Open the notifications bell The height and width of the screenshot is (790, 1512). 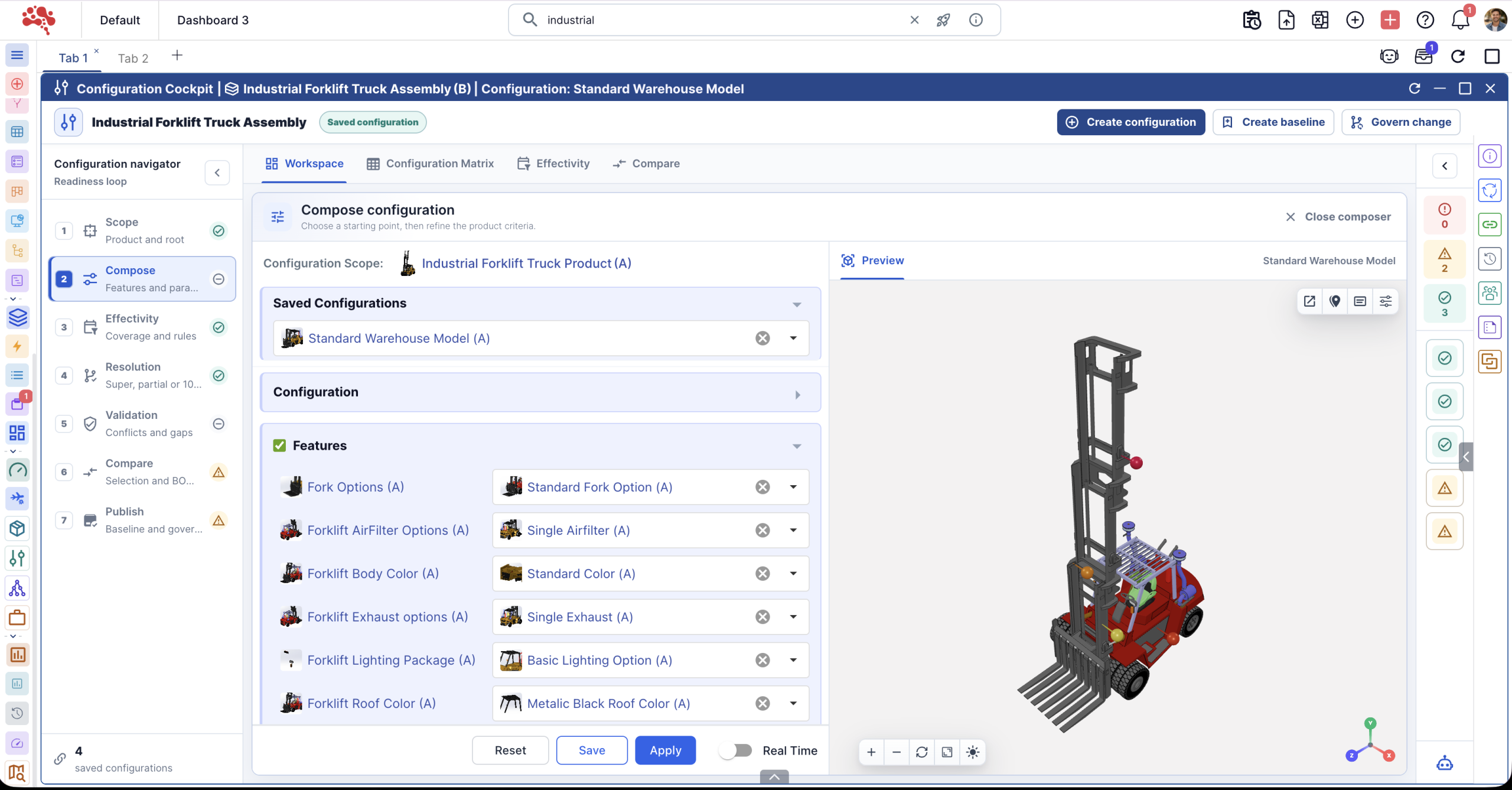pyautogui.click(x=1461, y=20)
